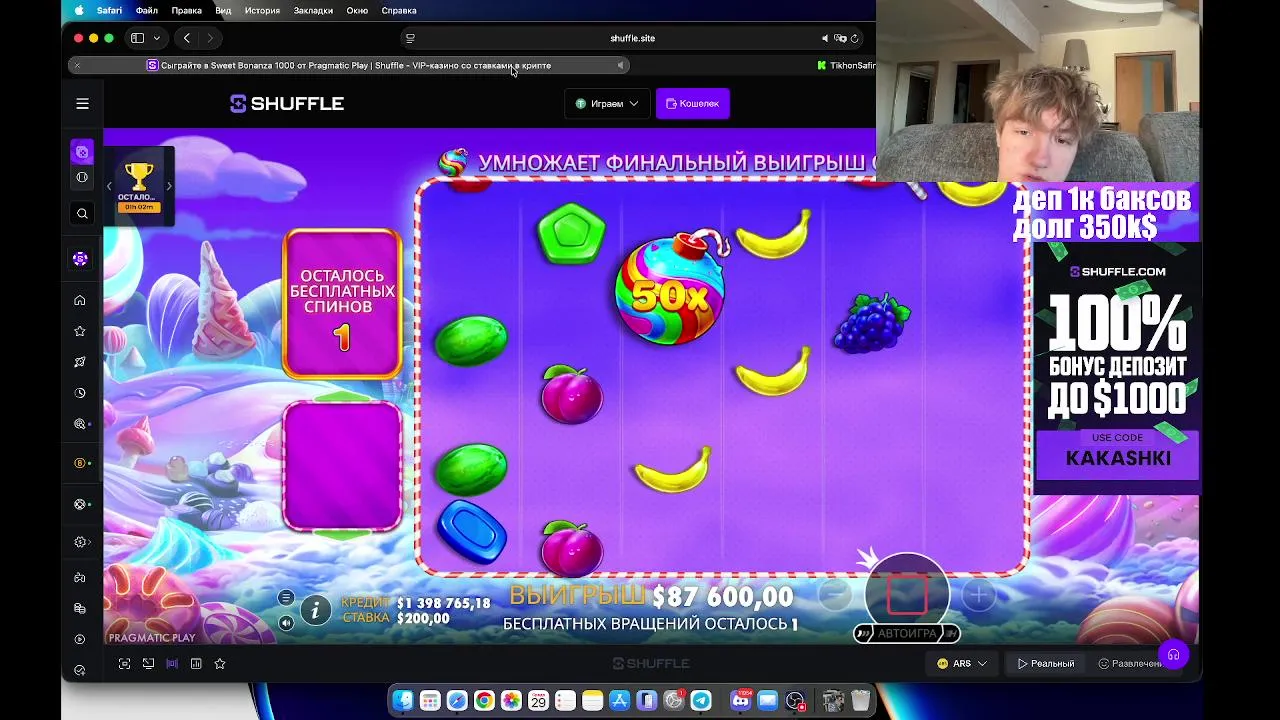Screen dimensions: 1280x720
Task: Open the game controller icon in sidebar
Action: pyautogui.click(x=80, y=577)
